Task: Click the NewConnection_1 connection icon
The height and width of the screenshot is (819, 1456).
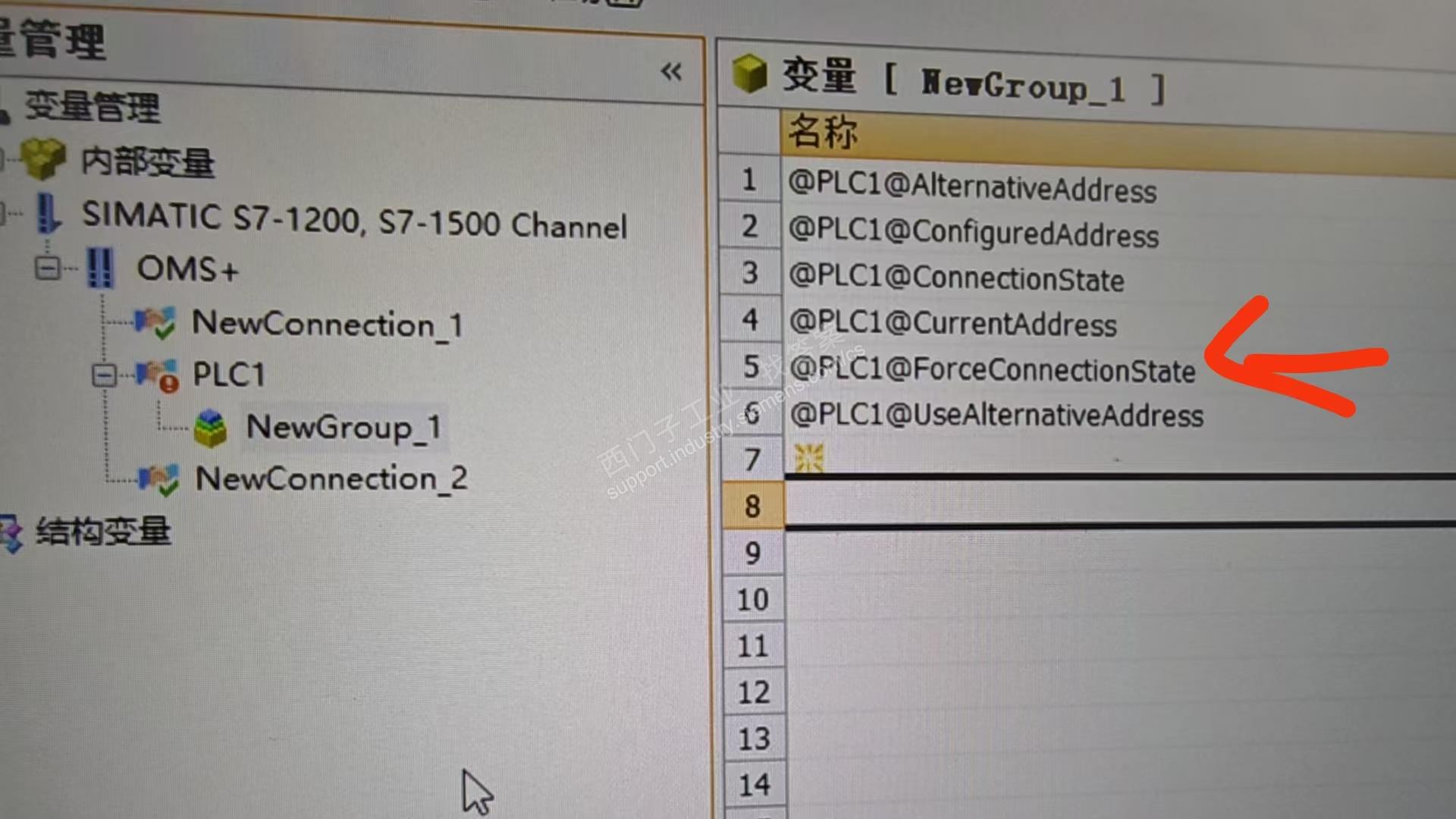Action: 156,323
